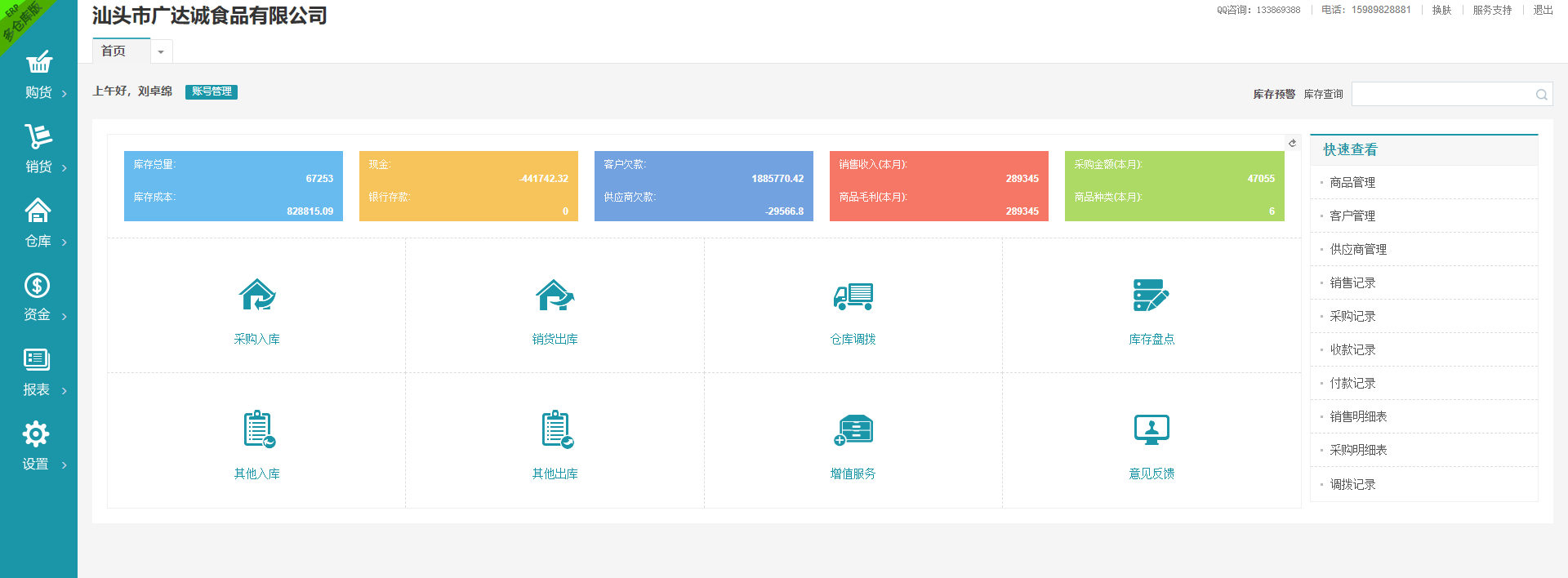
Task: Open 采购明细表 in quick view
Action: pos(1358,451)
